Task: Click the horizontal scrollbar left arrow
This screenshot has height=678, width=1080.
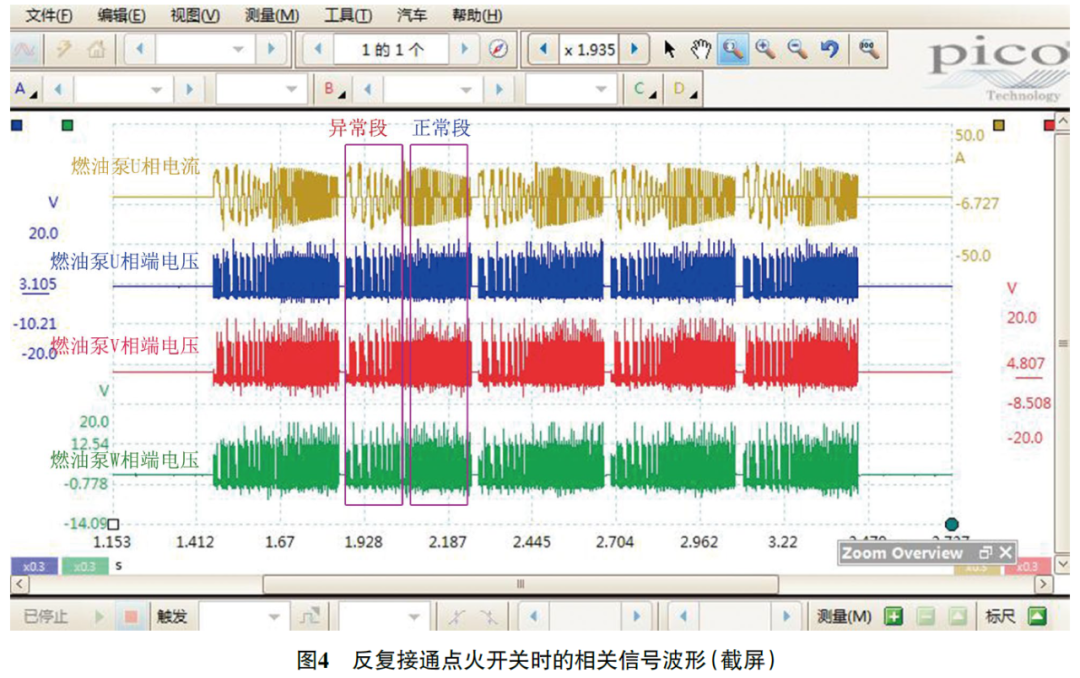Action: coord(20,584)
